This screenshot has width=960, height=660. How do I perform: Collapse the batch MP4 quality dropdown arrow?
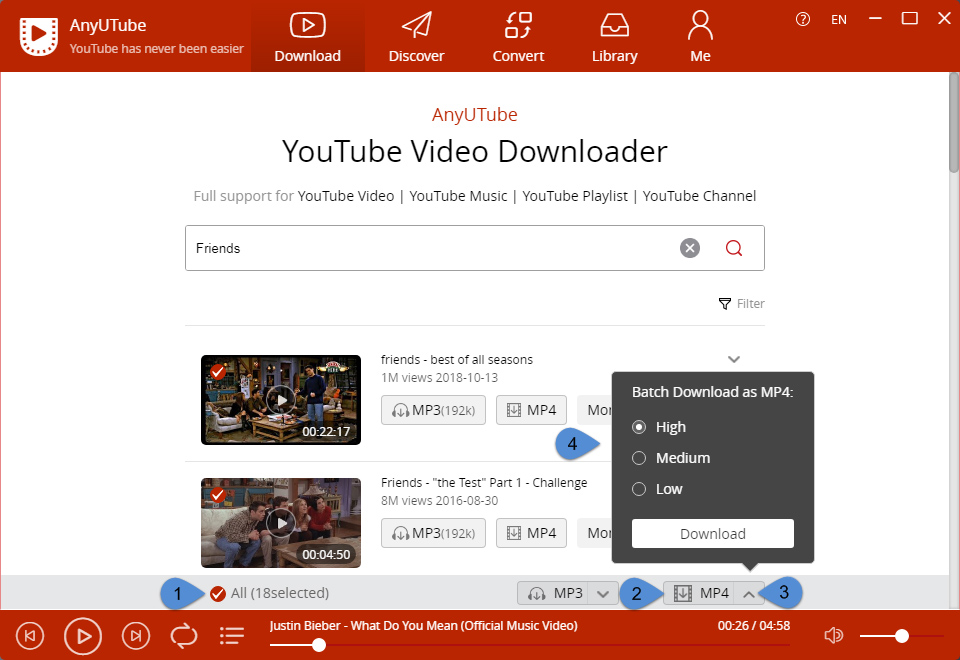pyautogui.click(x=749, y=593)
